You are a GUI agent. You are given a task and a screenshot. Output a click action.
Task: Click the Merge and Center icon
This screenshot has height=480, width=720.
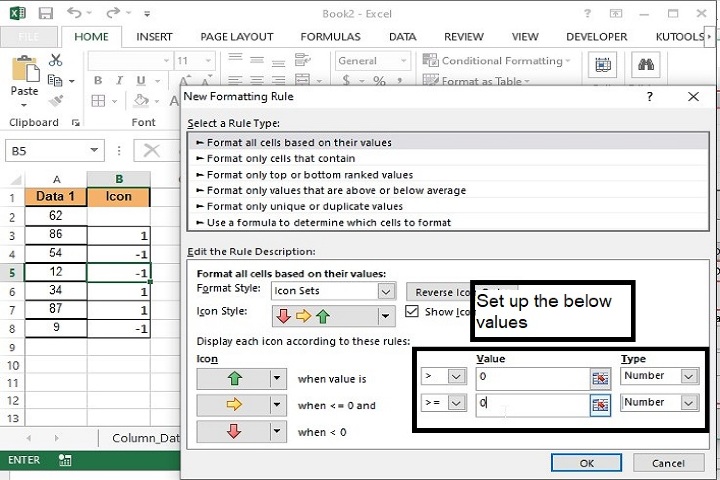(x=302, y=80)
